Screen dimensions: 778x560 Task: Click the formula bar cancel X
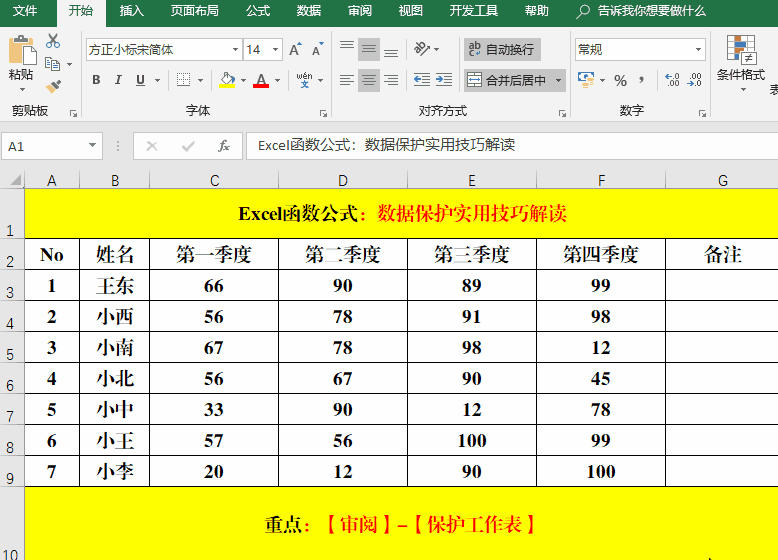(152, 146)
